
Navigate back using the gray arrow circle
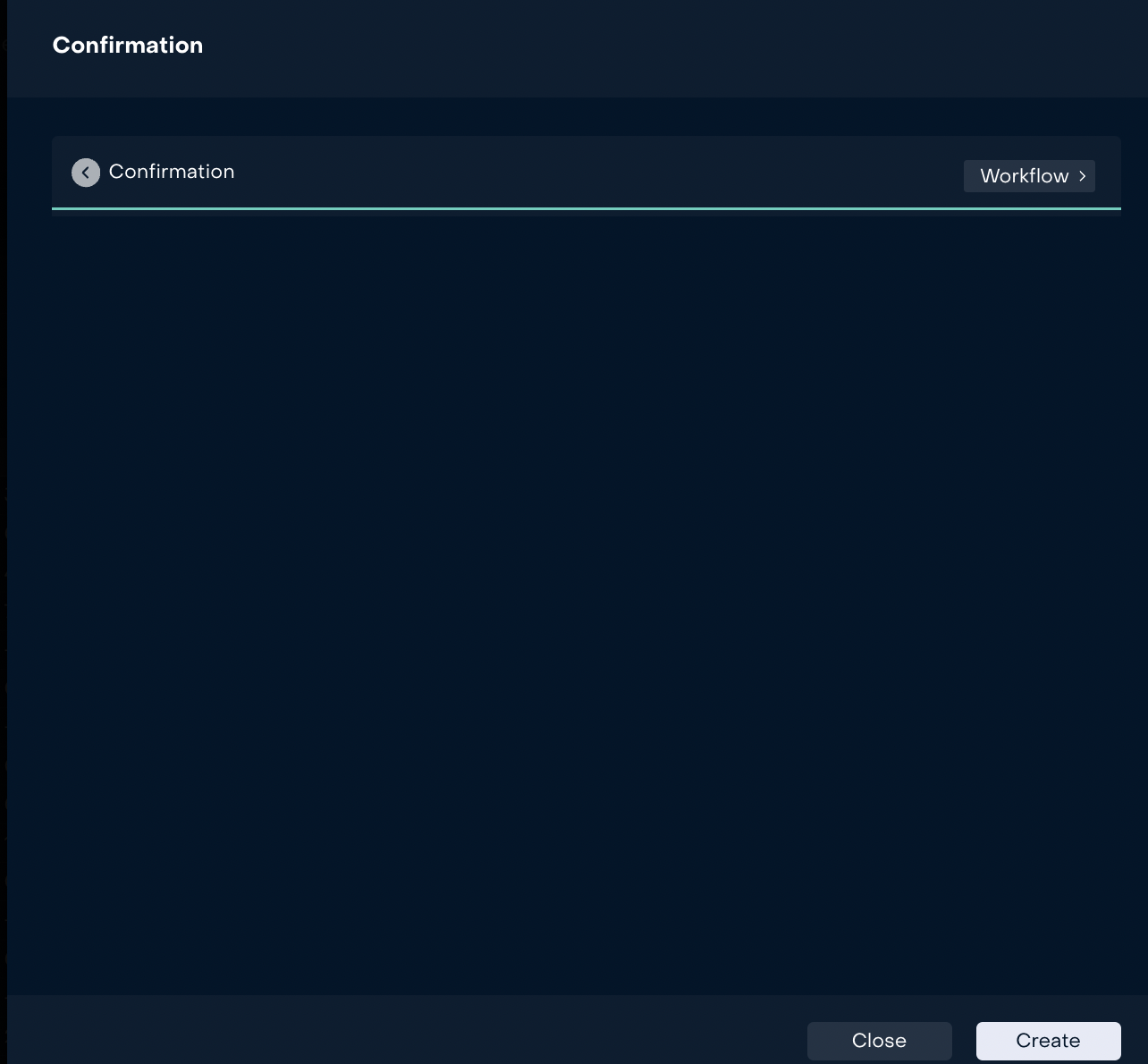(x=86, y=173)
